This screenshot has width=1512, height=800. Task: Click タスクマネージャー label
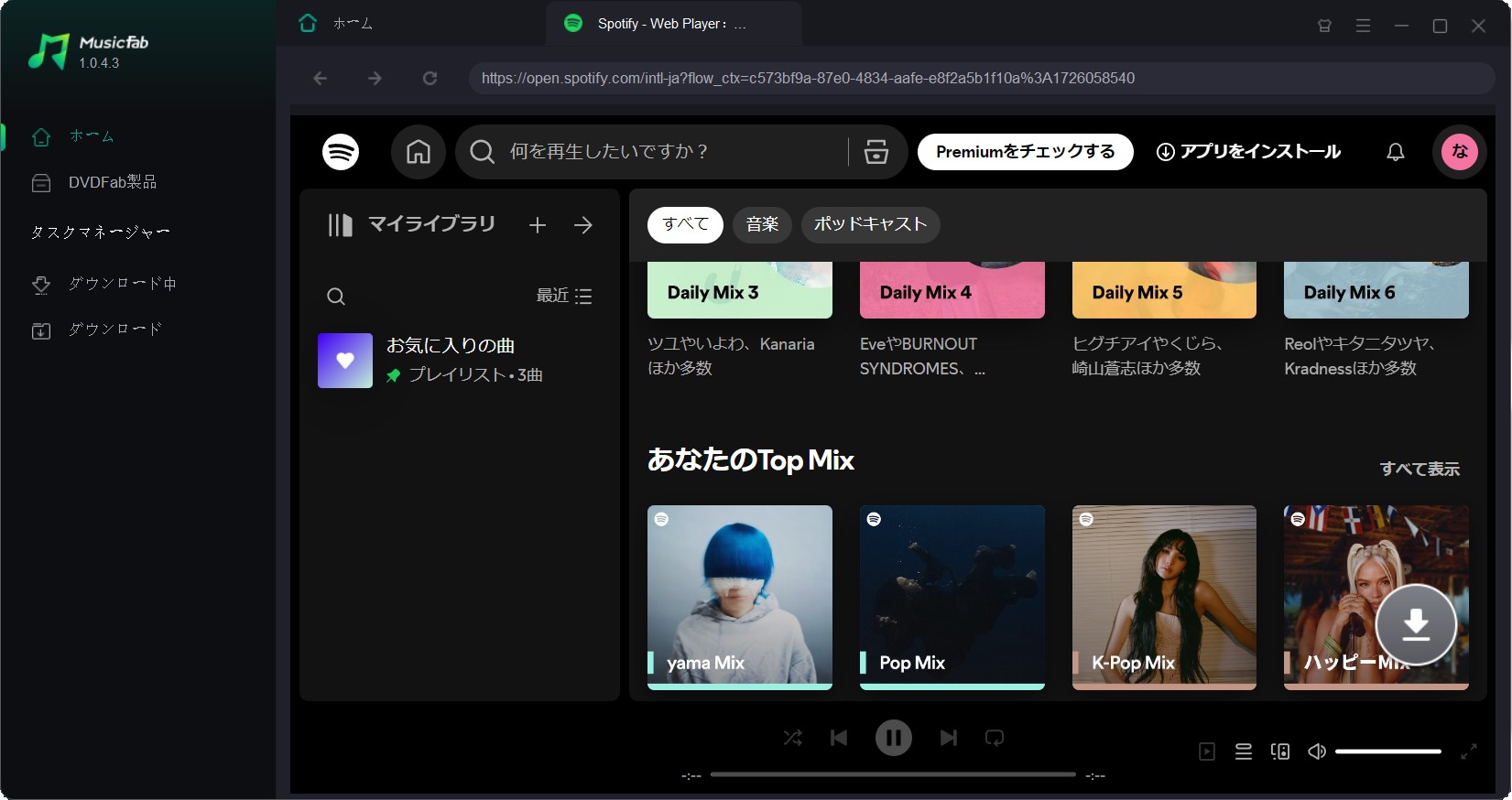click(x=100, y=232)
